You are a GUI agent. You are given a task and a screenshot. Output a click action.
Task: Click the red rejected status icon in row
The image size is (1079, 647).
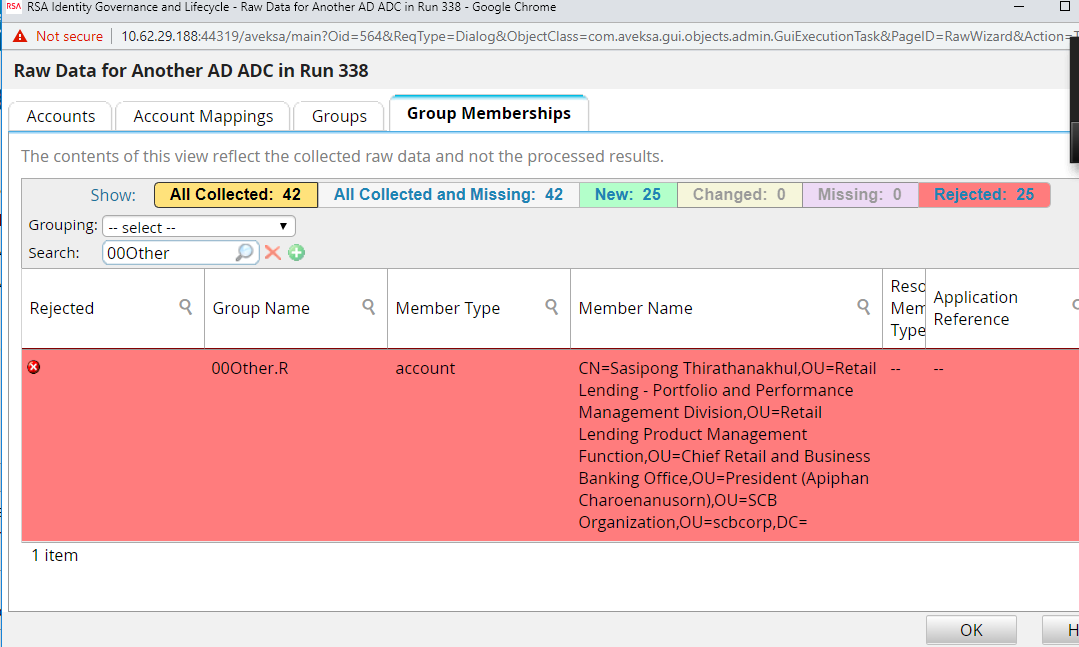coord(34,367)
